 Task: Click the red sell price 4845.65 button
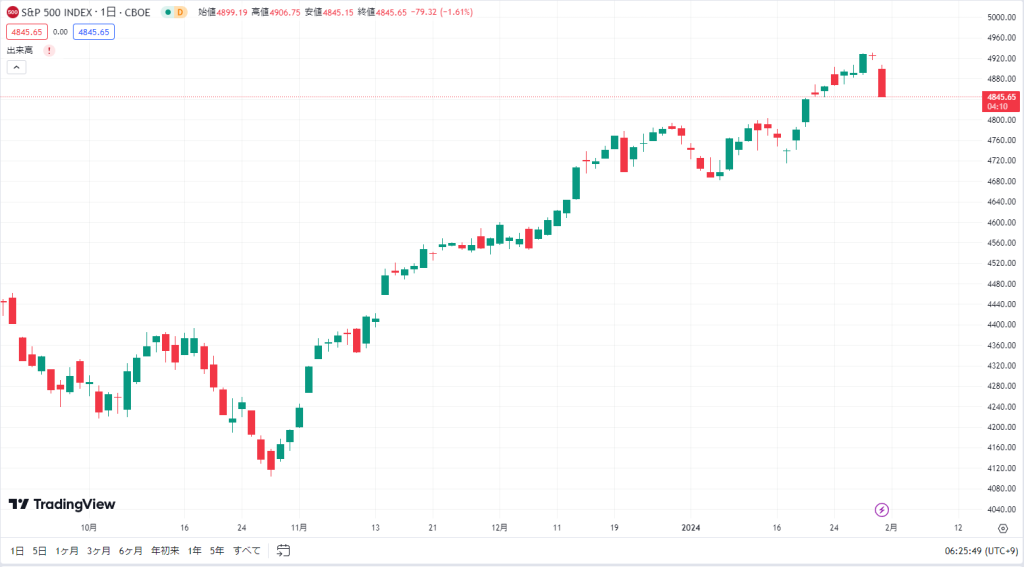27,32
